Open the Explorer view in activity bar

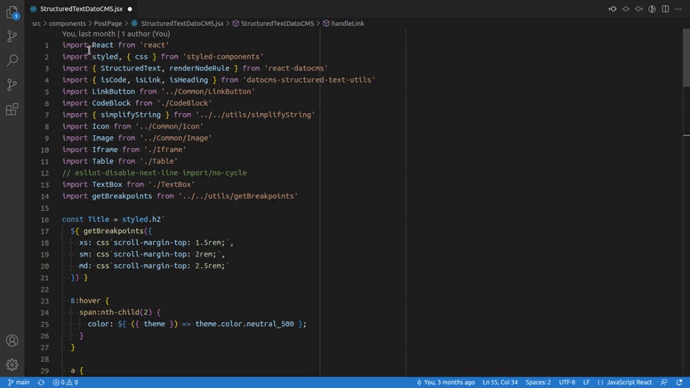pos(12,12)
